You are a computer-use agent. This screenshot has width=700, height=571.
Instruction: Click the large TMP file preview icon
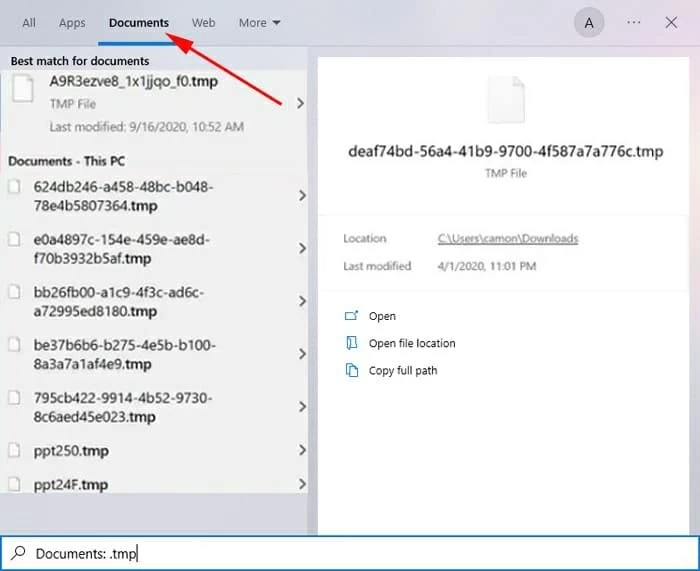(x=505, y=100)
